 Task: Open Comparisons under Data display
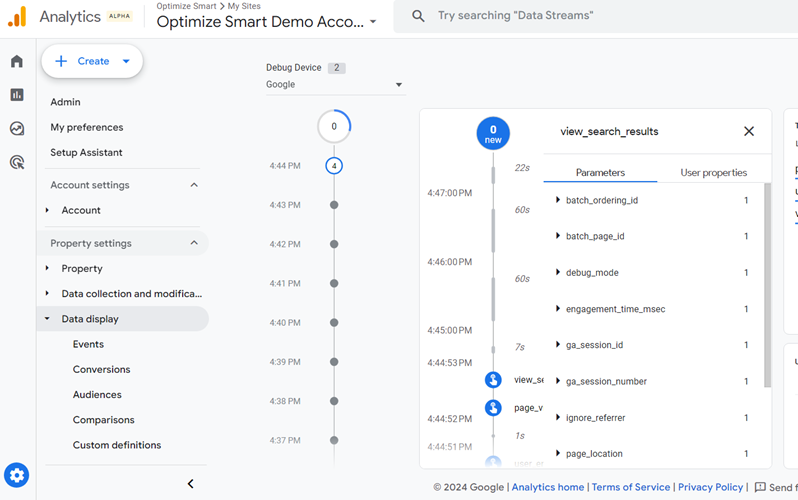103,420
